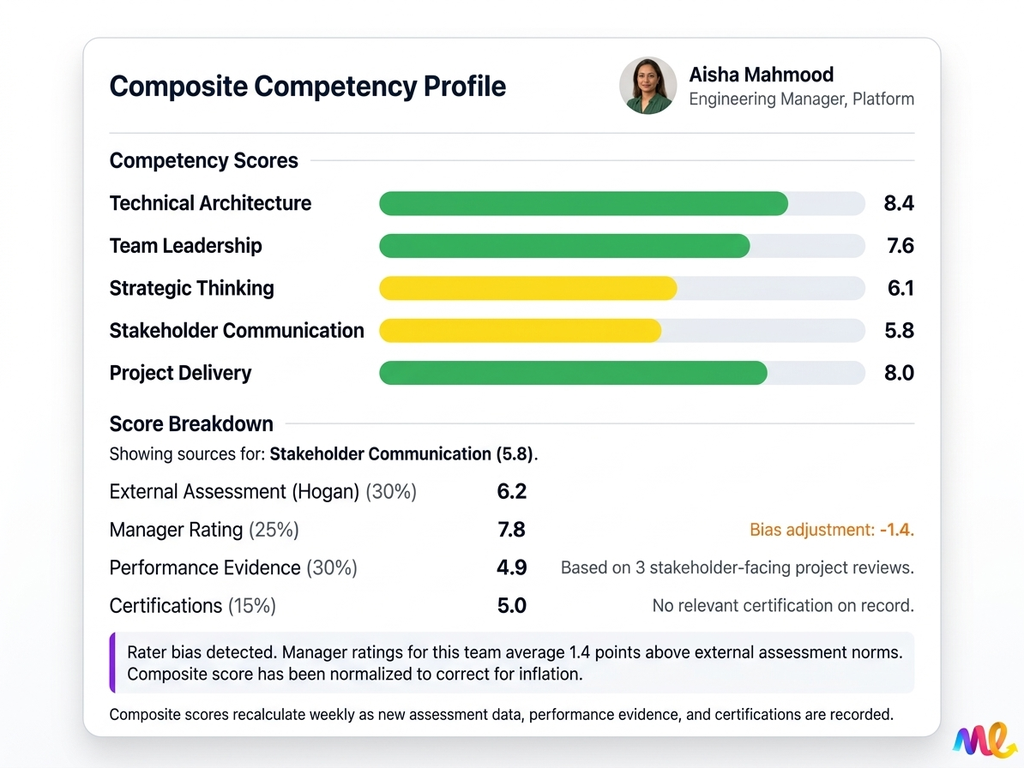Click the Team Leadership score bar
The height and width of the screenshot is (768, 1024).
pyautogui.click(x=565, y=246)
